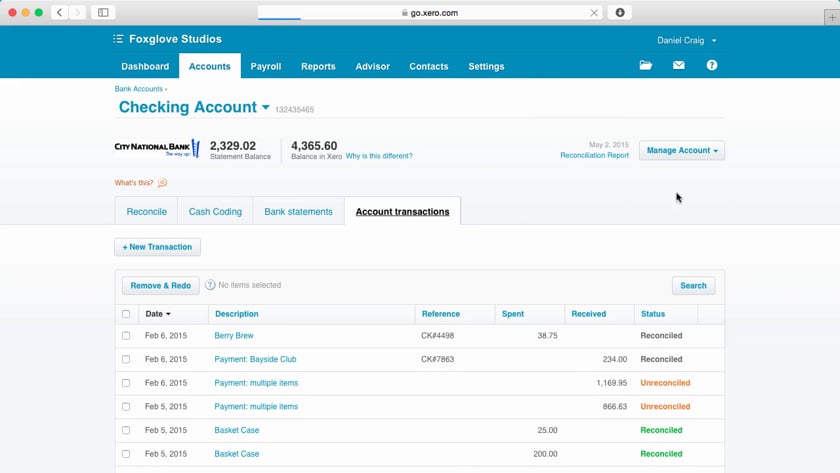Screen dimensions: 840x473
Task: Open a new Safari tab with plus
Action: point(832,17)
